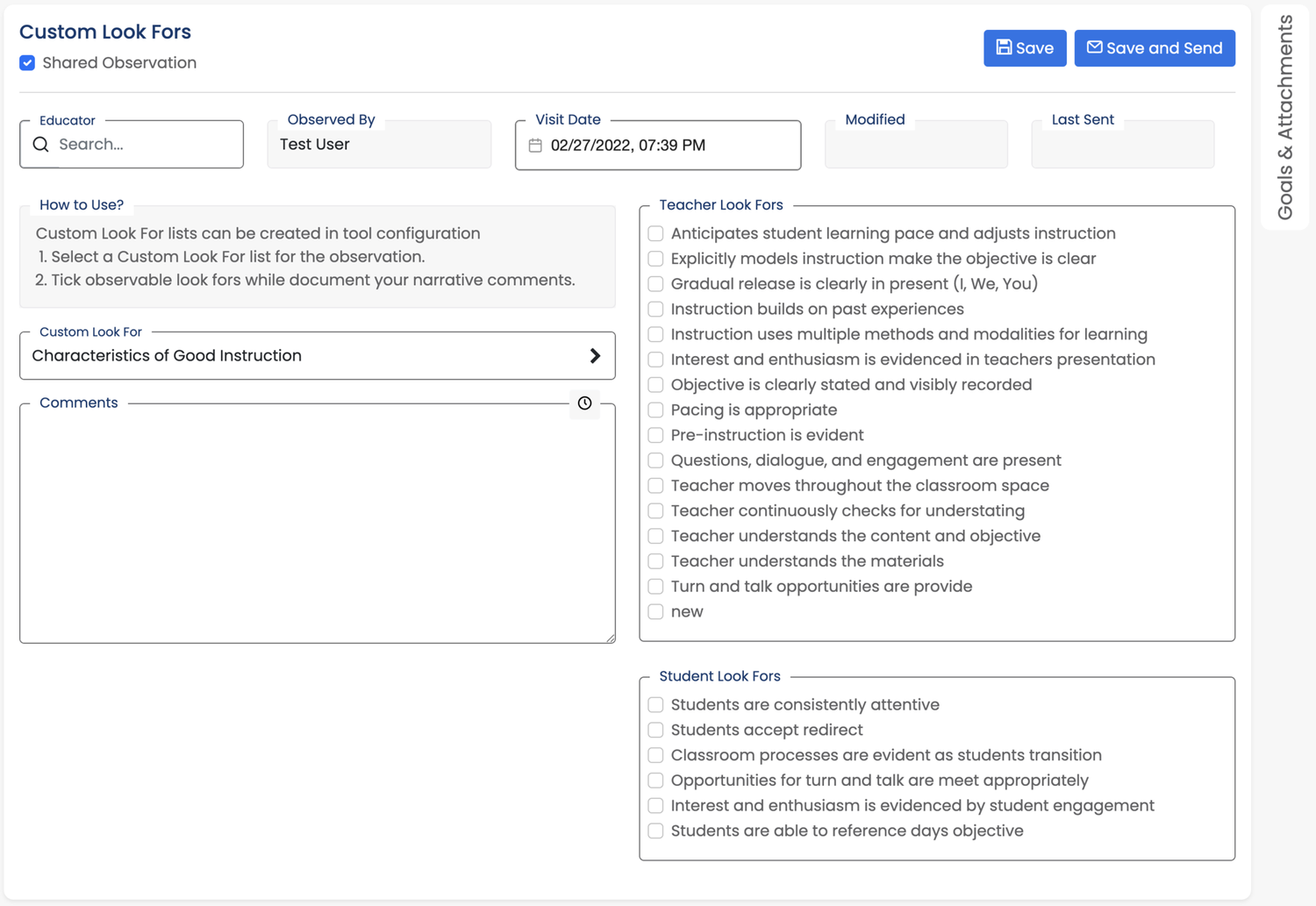This screenshot has height=906, width=1316.
Task: Enable the new look for checkbox
Action: 655,611
